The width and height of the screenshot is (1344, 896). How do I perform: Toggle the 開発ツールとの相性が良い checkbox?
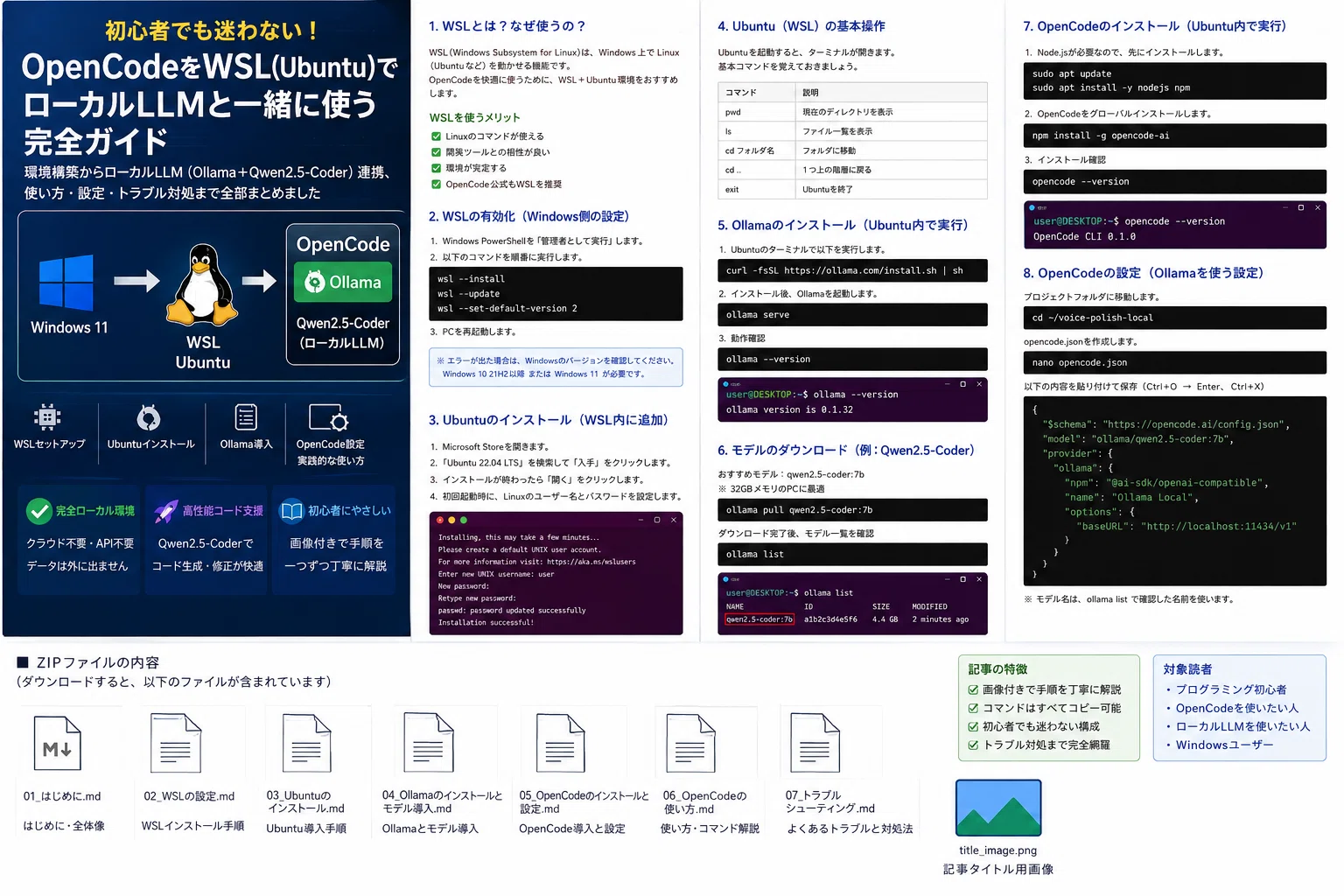436,152
